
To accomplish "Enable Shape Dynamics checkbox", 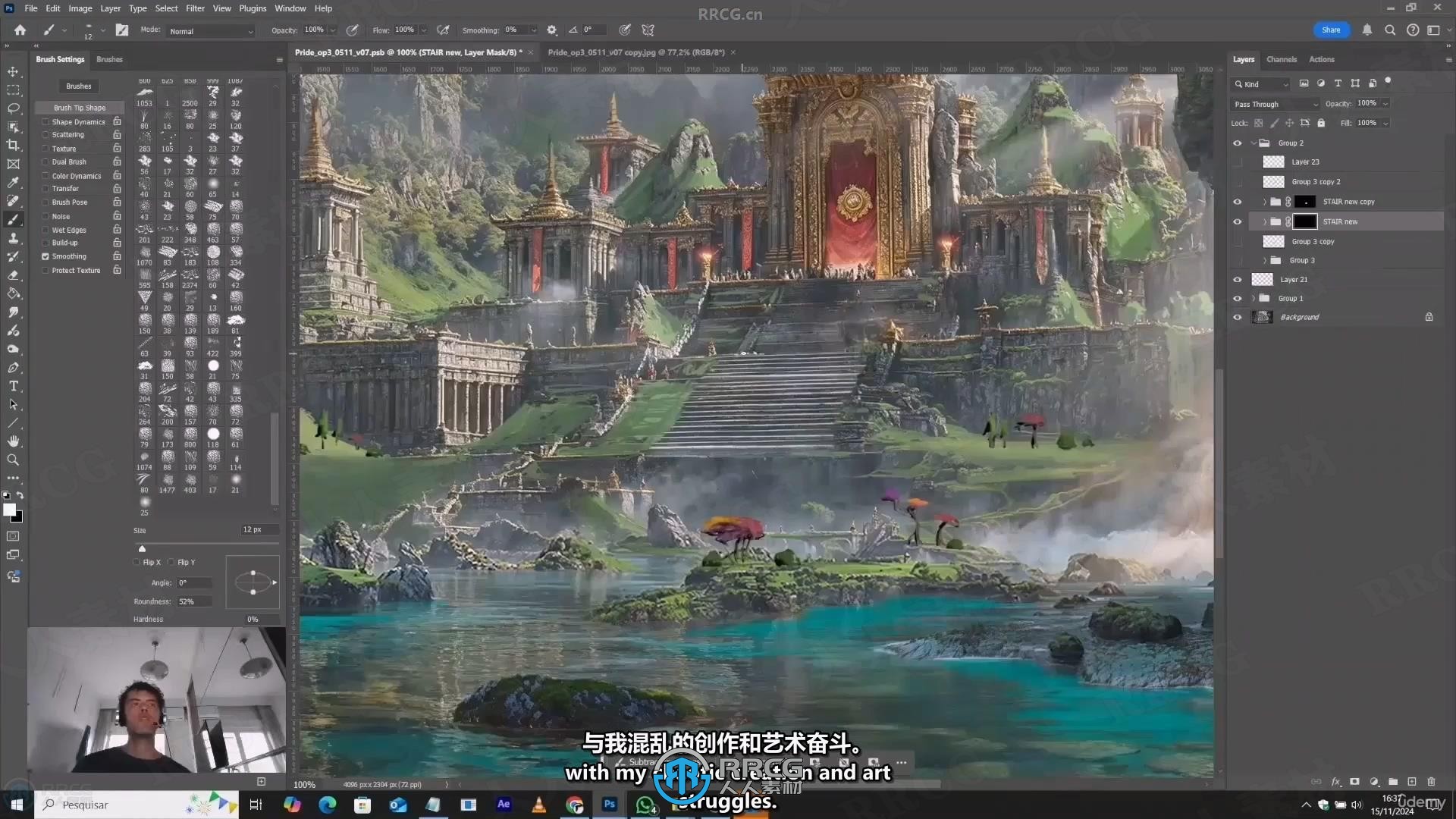I will (45, 122).
